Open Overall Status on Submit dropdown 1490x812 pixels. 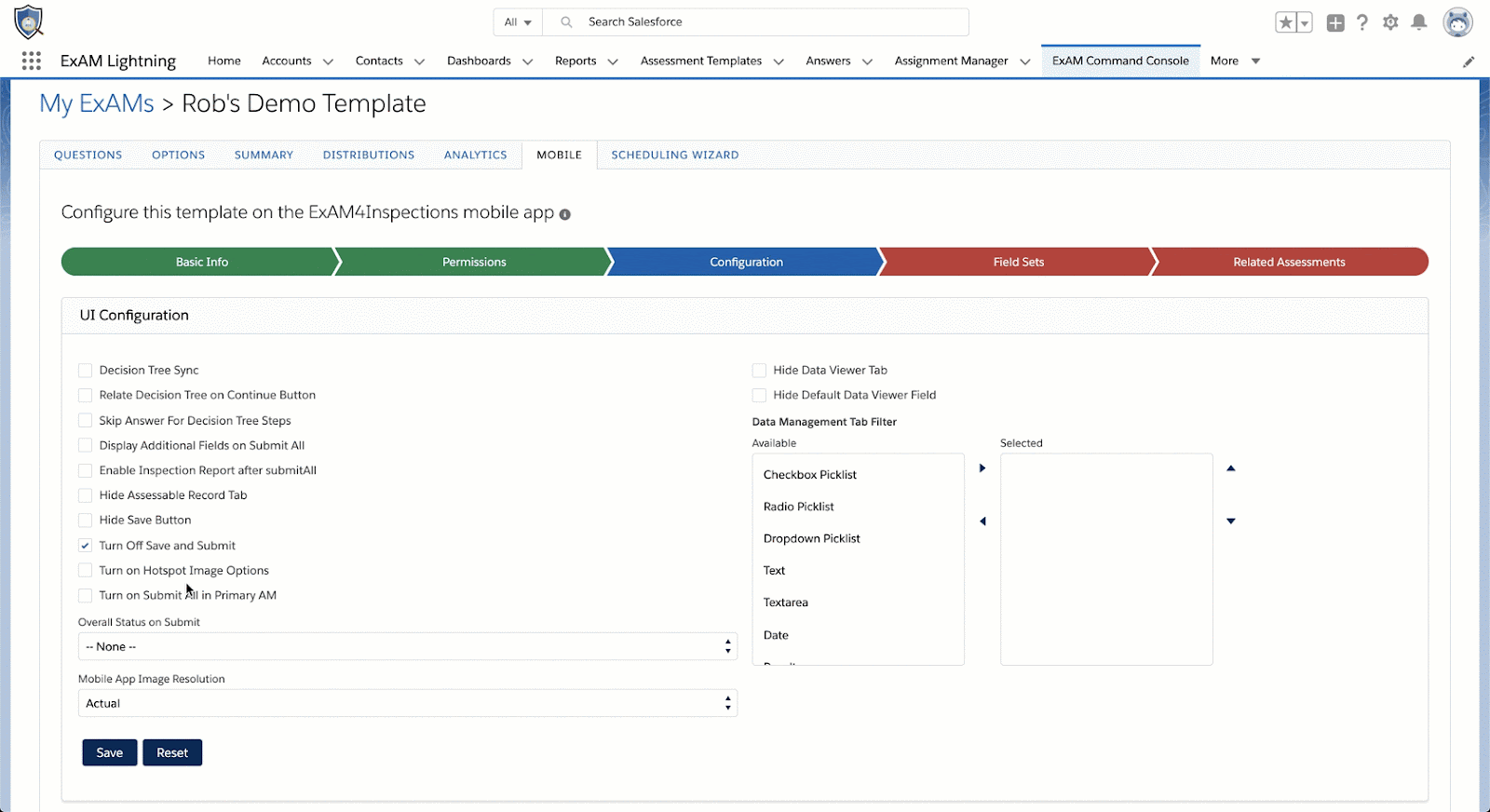pyautogui.click(x=408, y=647)
